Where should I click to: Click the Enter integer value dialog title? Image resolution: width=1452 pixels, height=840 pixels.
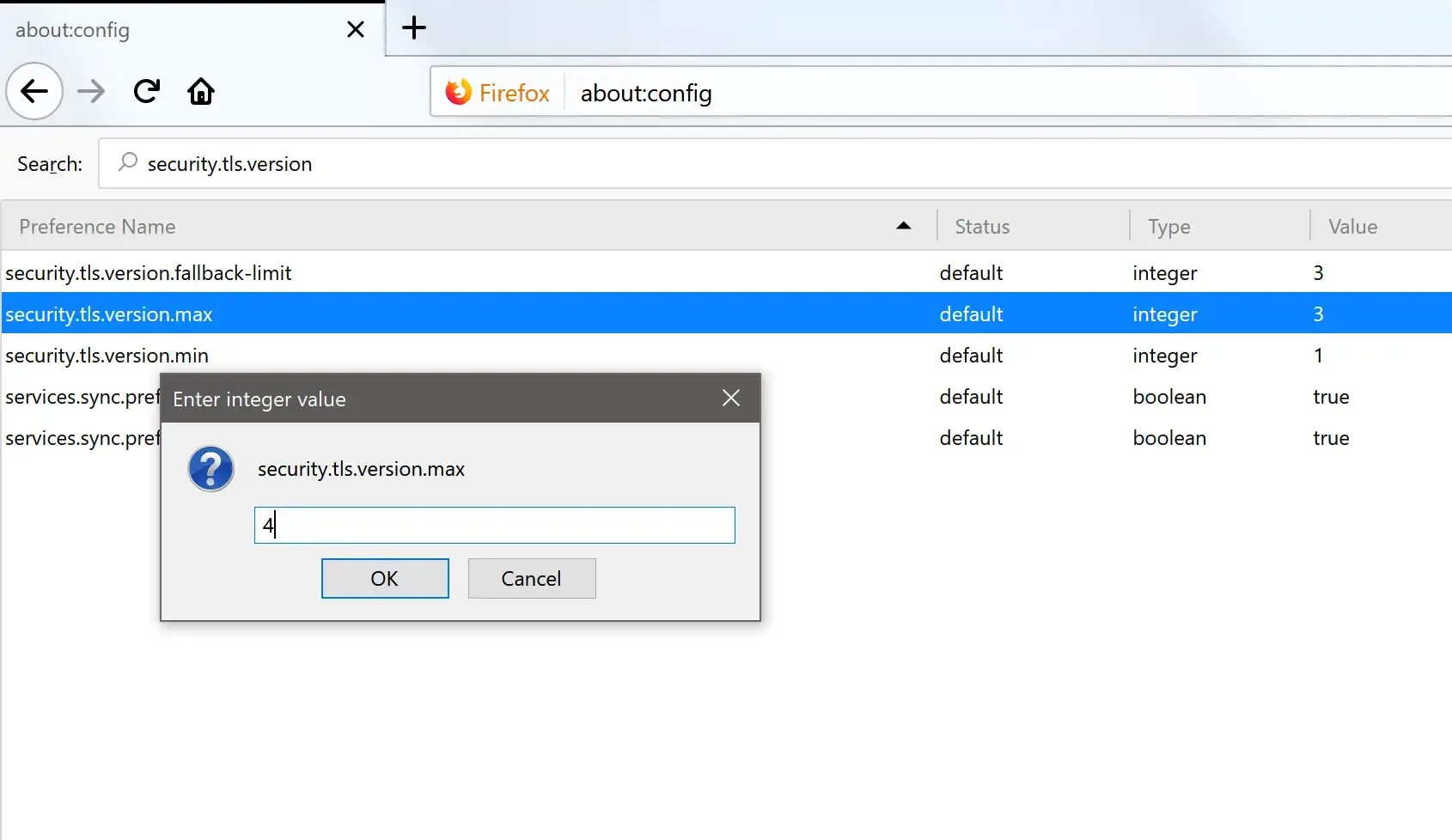259,399
